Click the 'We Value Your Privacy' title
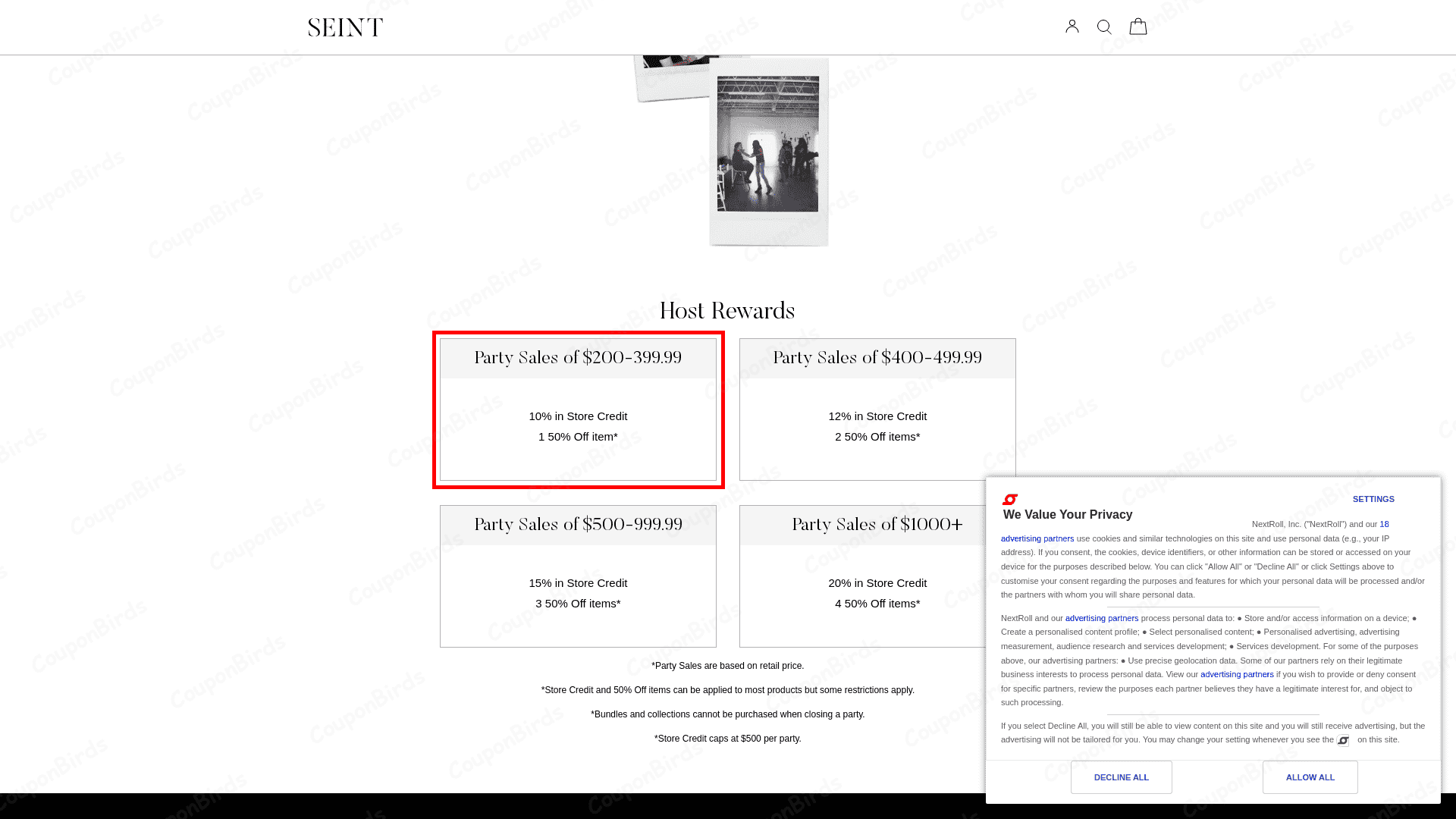This screenshot has width=1456, height=819. pyautogui.click(x=1067, y=515)
